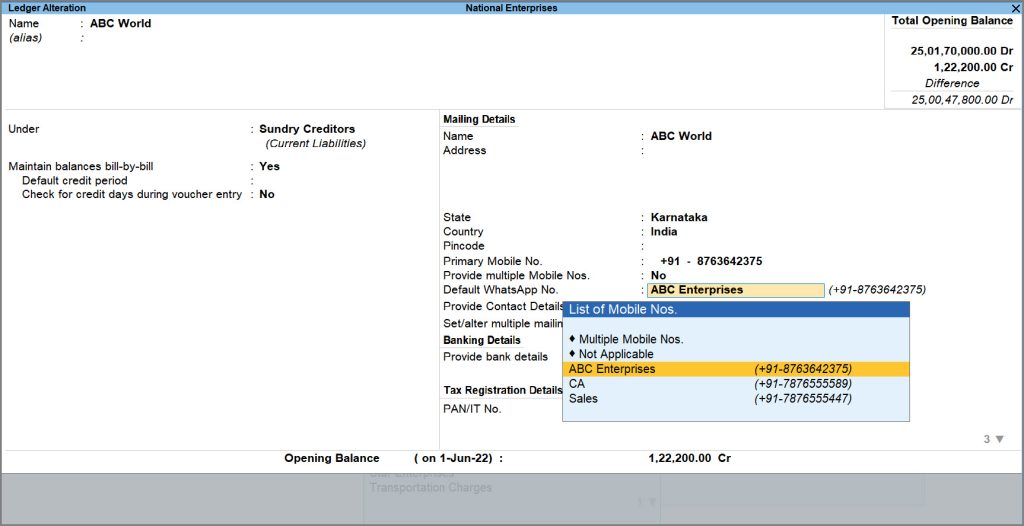Click the more-fields arrow beside 3

coord(999,439)
